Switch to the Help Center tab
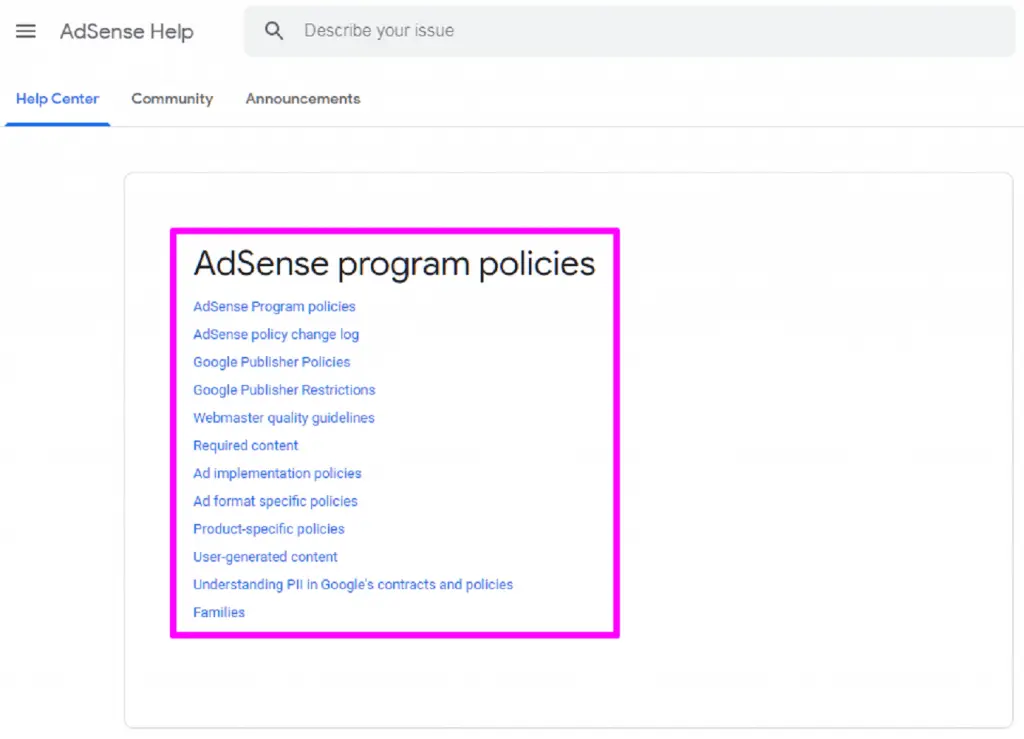1024x739 pixels. pos(57,99)
